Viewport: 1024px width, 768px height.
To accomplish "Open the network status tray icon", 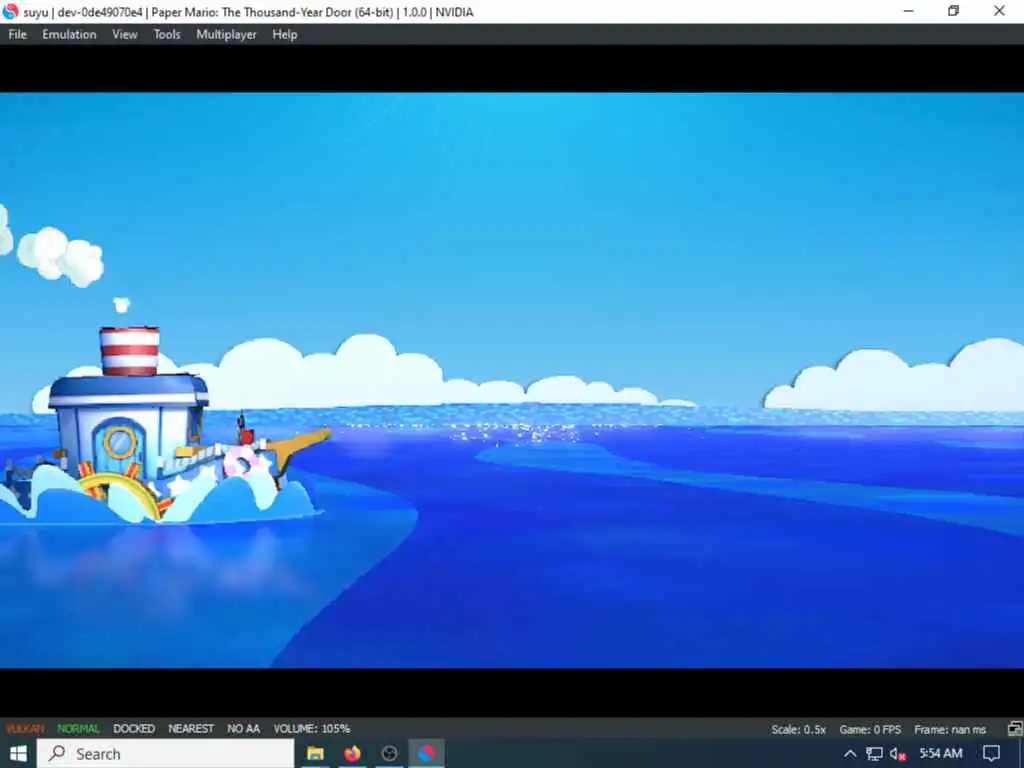I will point(874,754).
